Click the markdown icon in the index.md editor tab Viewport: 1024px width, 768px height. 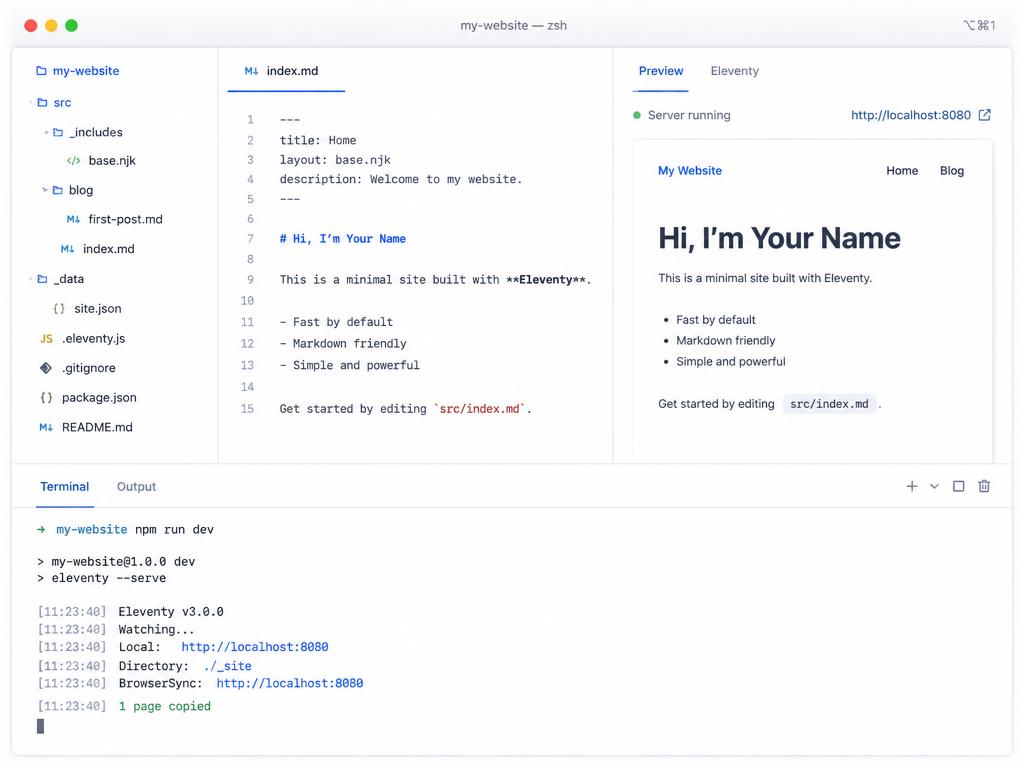251,71
